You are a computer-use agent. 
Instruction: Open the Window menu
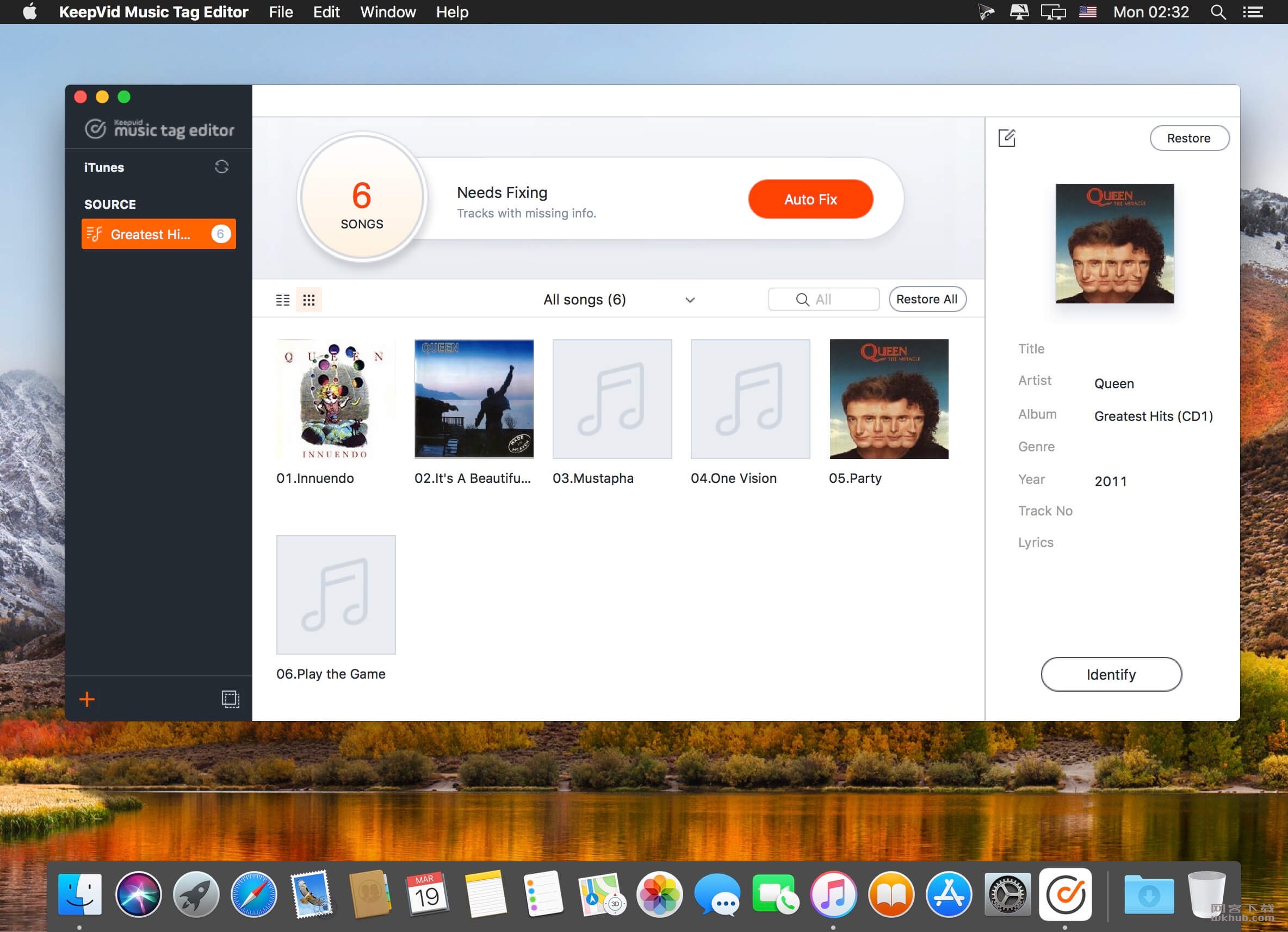(x=388, y=12)
